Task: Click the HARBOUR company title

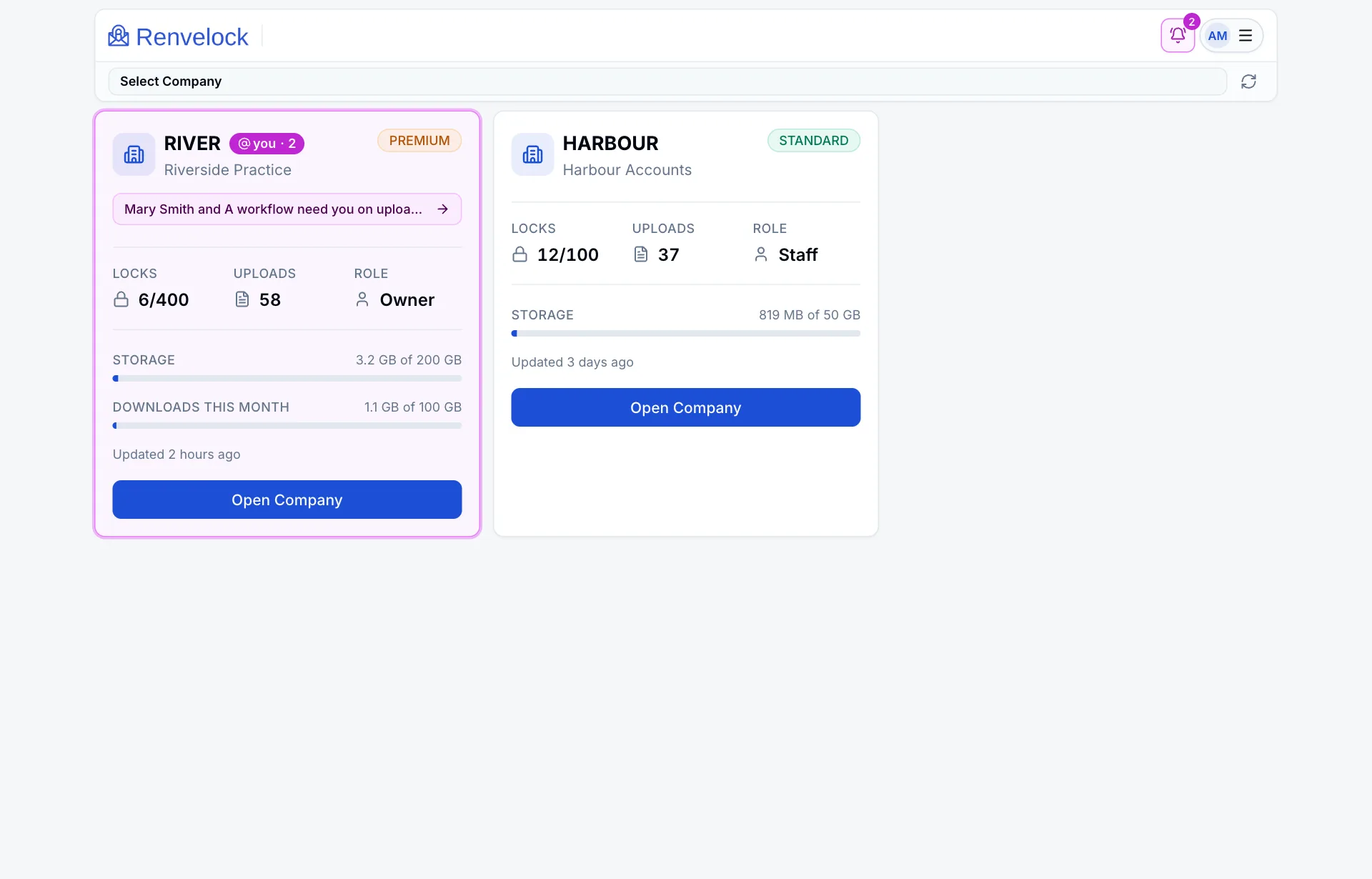Action: pos(611,144)
